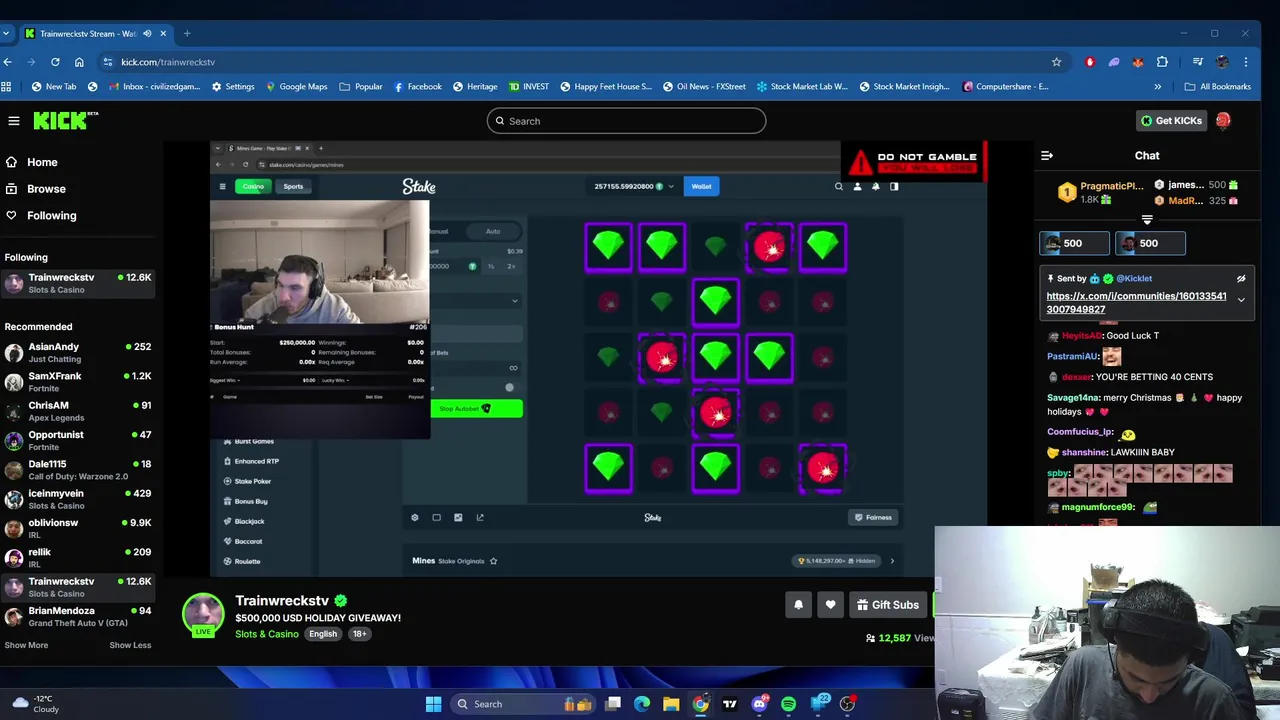Close the Trainwreckstv browser tab

point(162,34)
